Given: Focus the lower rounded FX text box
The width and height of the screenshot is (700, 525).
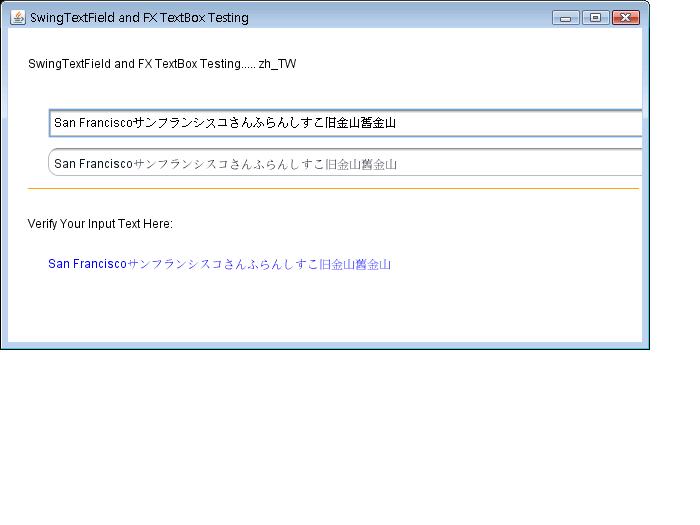Looking at the screenshot, I should (500, 163).
